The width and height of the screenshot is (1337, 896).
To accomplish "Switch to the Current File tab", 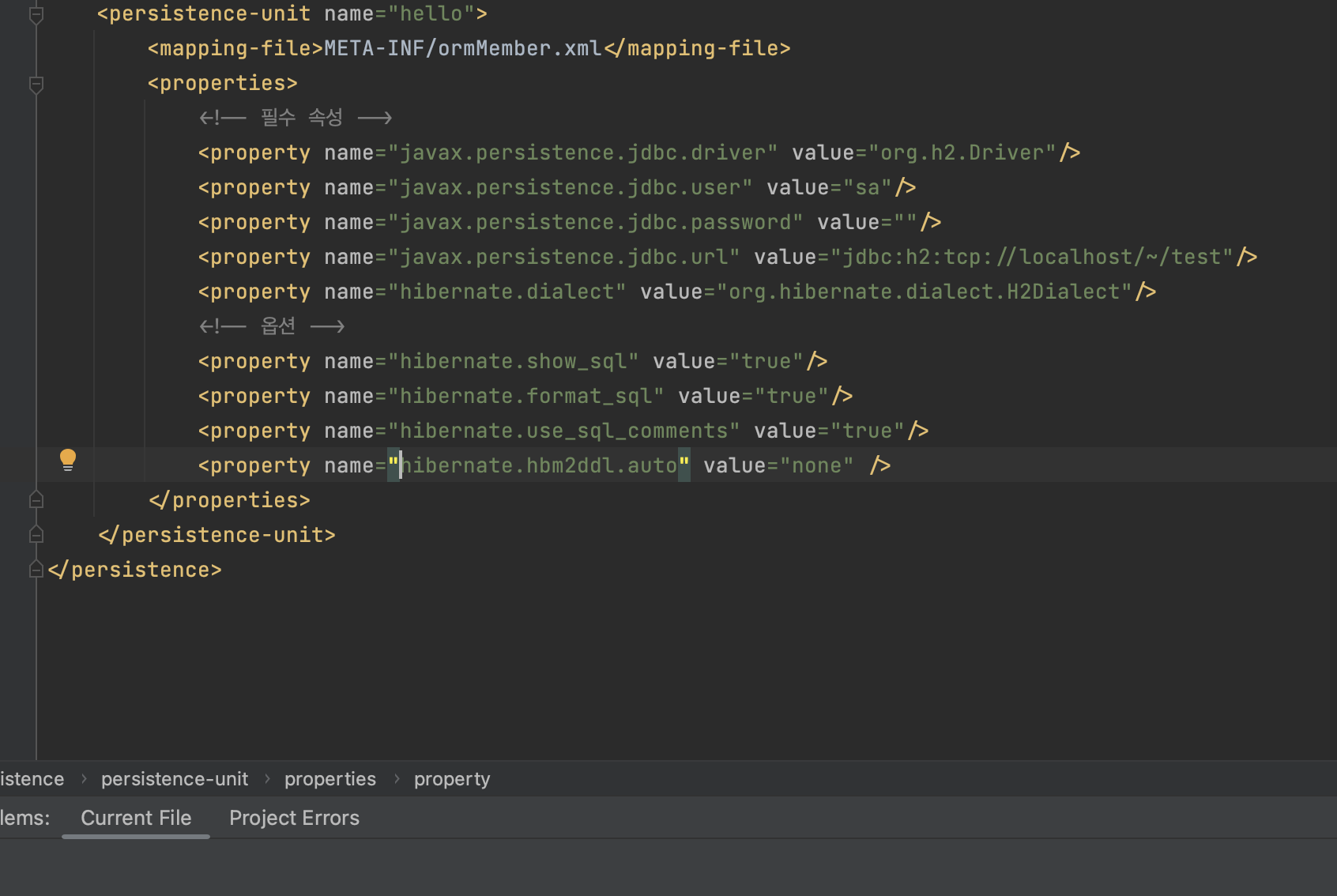I will [x=136, y=818].
